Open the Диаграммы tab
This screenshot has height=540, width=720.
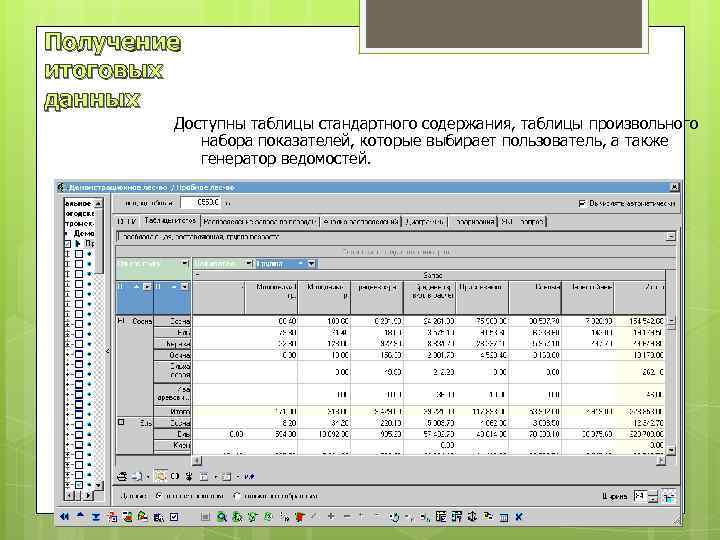(x=425, y=222)
